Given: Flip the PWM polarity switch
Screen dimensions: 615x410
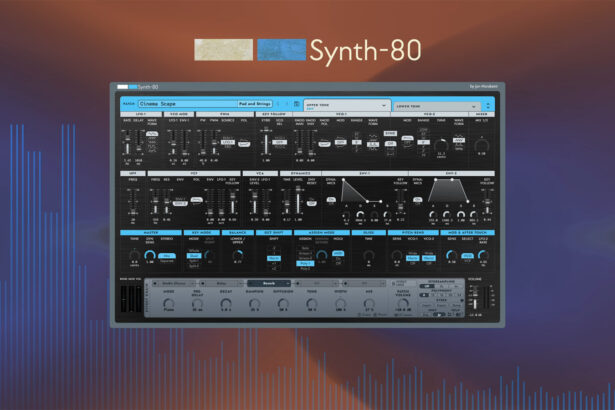Looking at the screenshot, I should 244,144.
